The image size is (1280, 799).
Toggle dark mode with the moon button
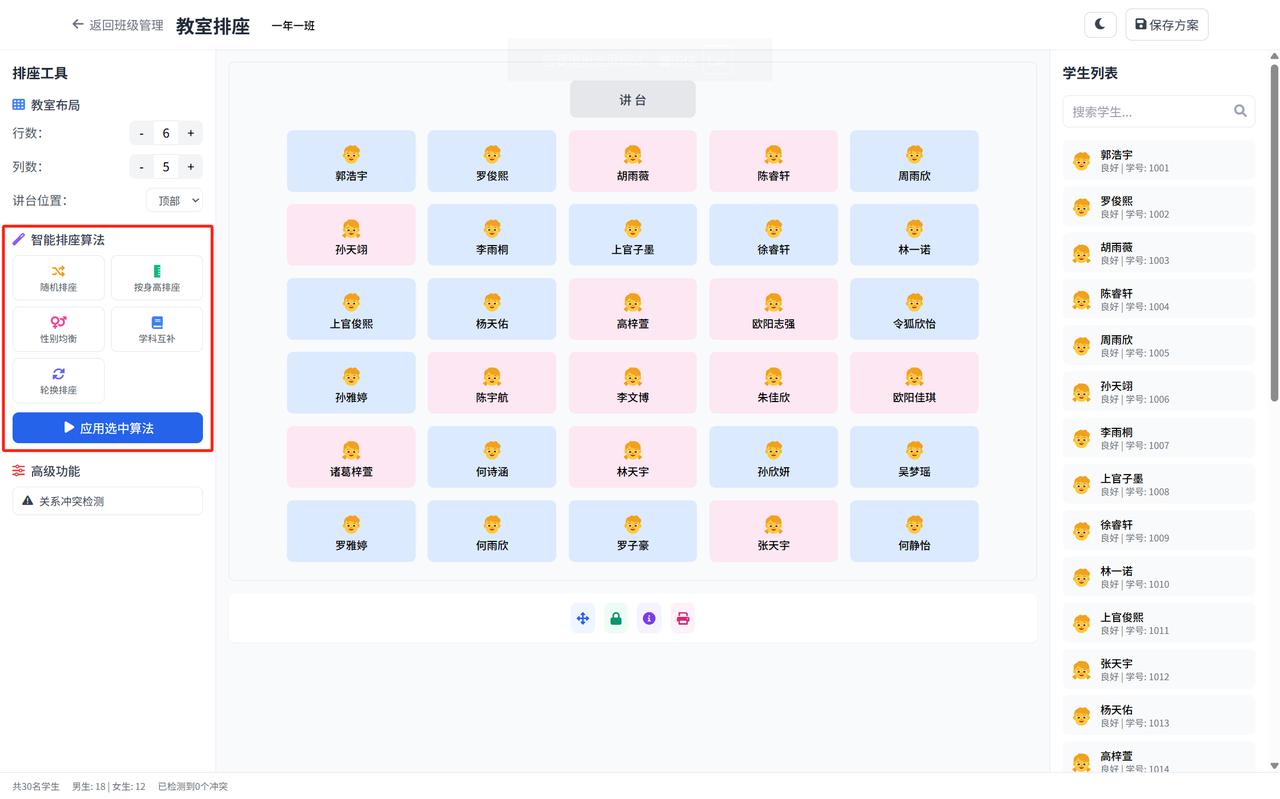1100,24
